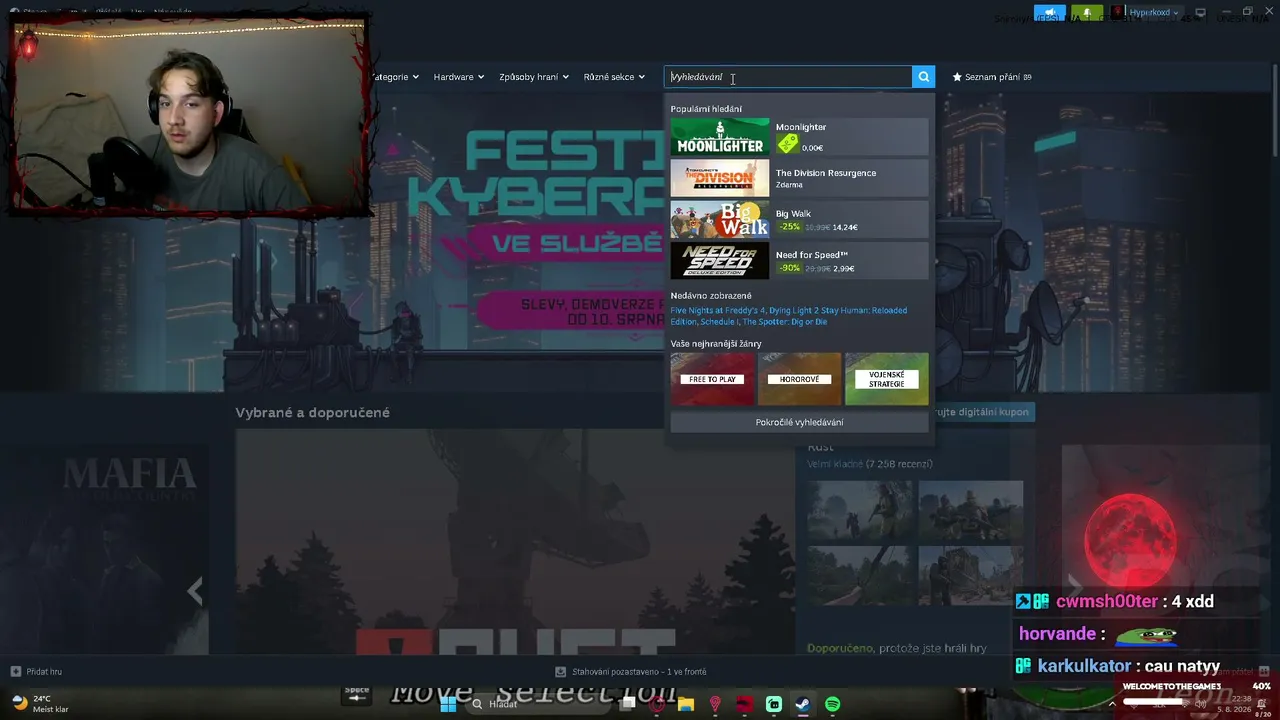This screenshot has height=720, width=1280.
Task: Click the download icon beside Stahování pozastaveno
Action: [562, 671]
